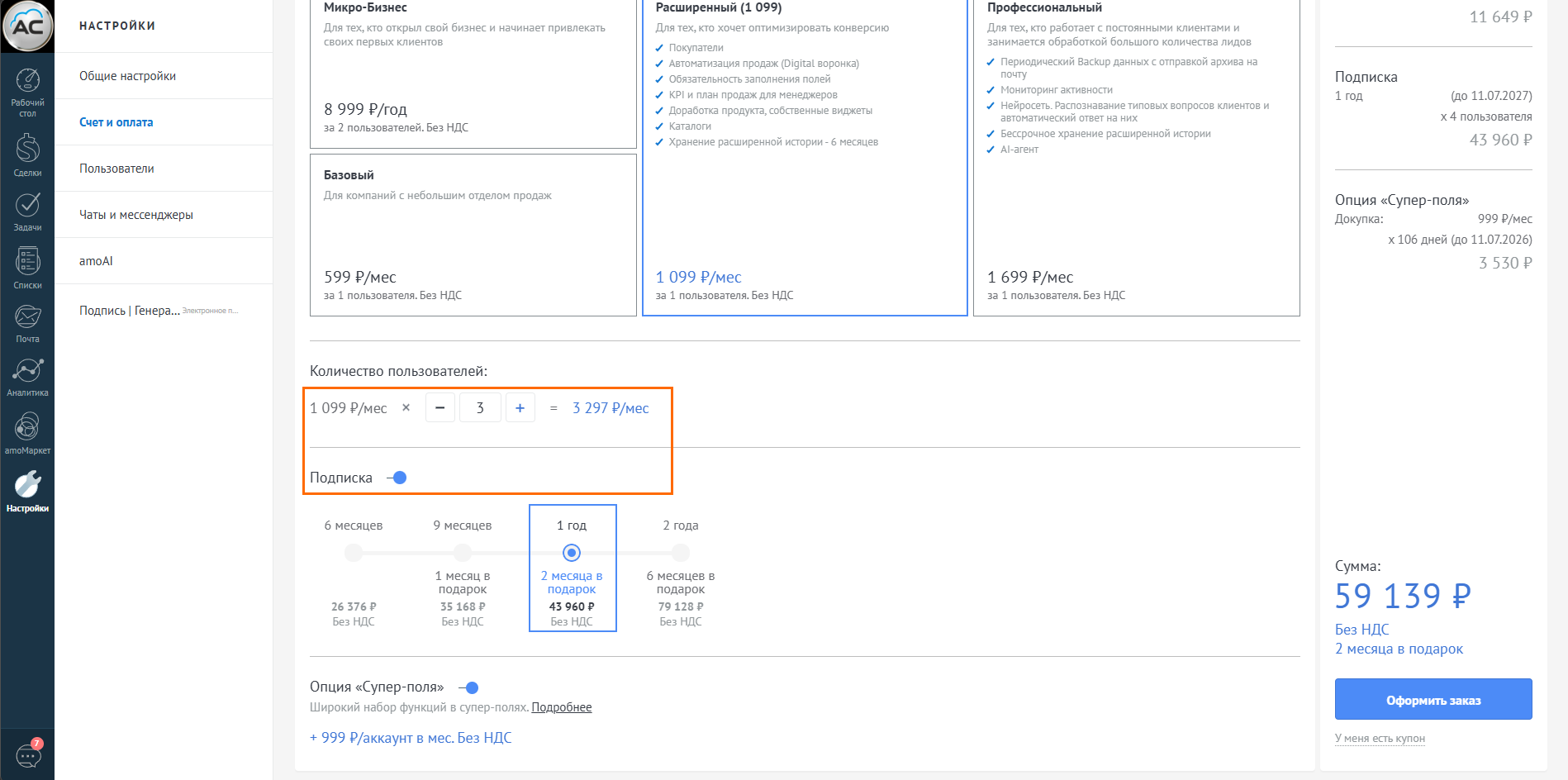Image resolution: width=1568 pixels, height=780 pixels.
Task: Click the + 999 ₽/аккаунт в мес. text
Action: coord(411,738)
